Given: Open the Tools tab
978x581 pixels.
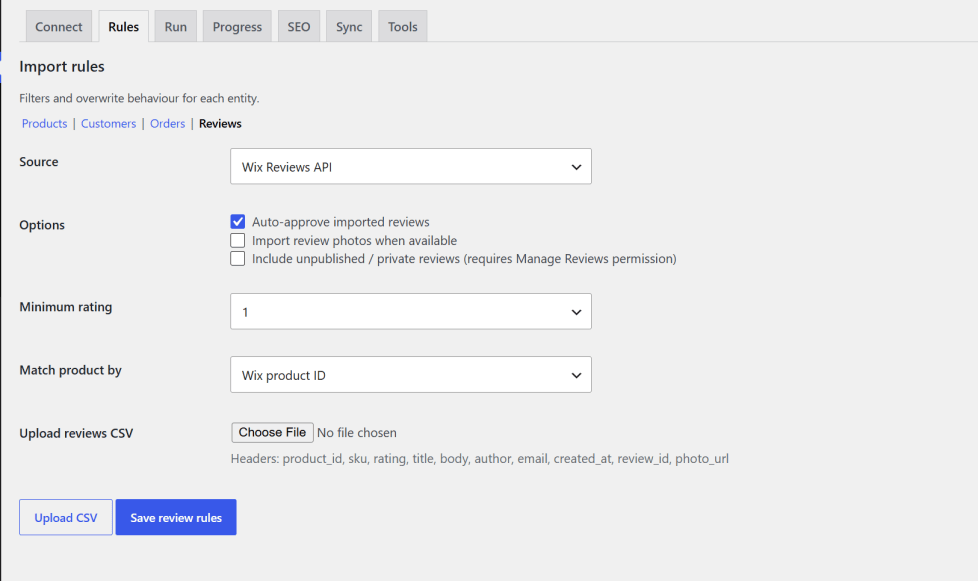Looking at the screenshot, I should pyautogui.click(x=402, y=27).
